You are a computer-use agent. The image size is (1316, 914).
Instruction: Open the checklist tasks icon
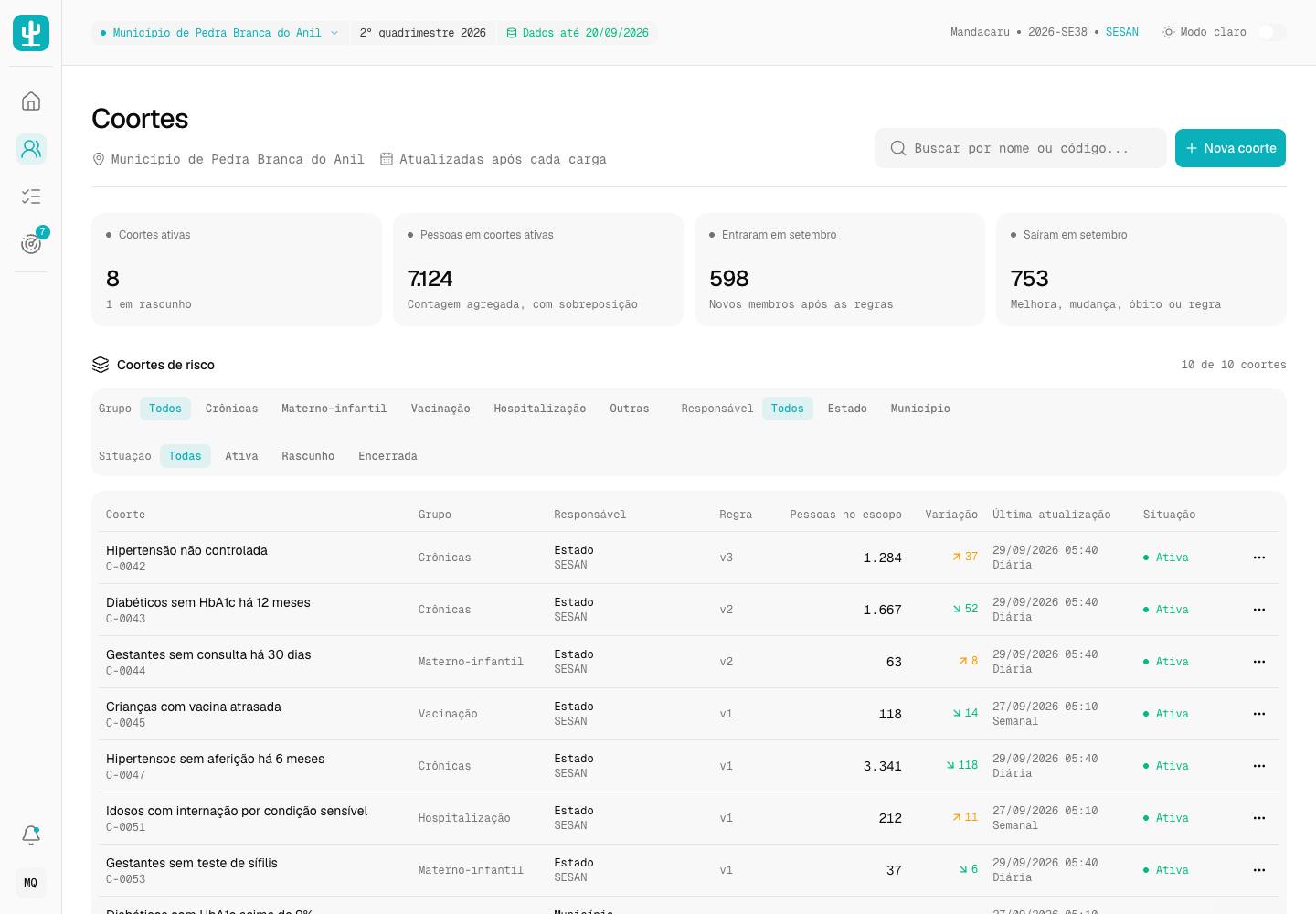[31, 196]
